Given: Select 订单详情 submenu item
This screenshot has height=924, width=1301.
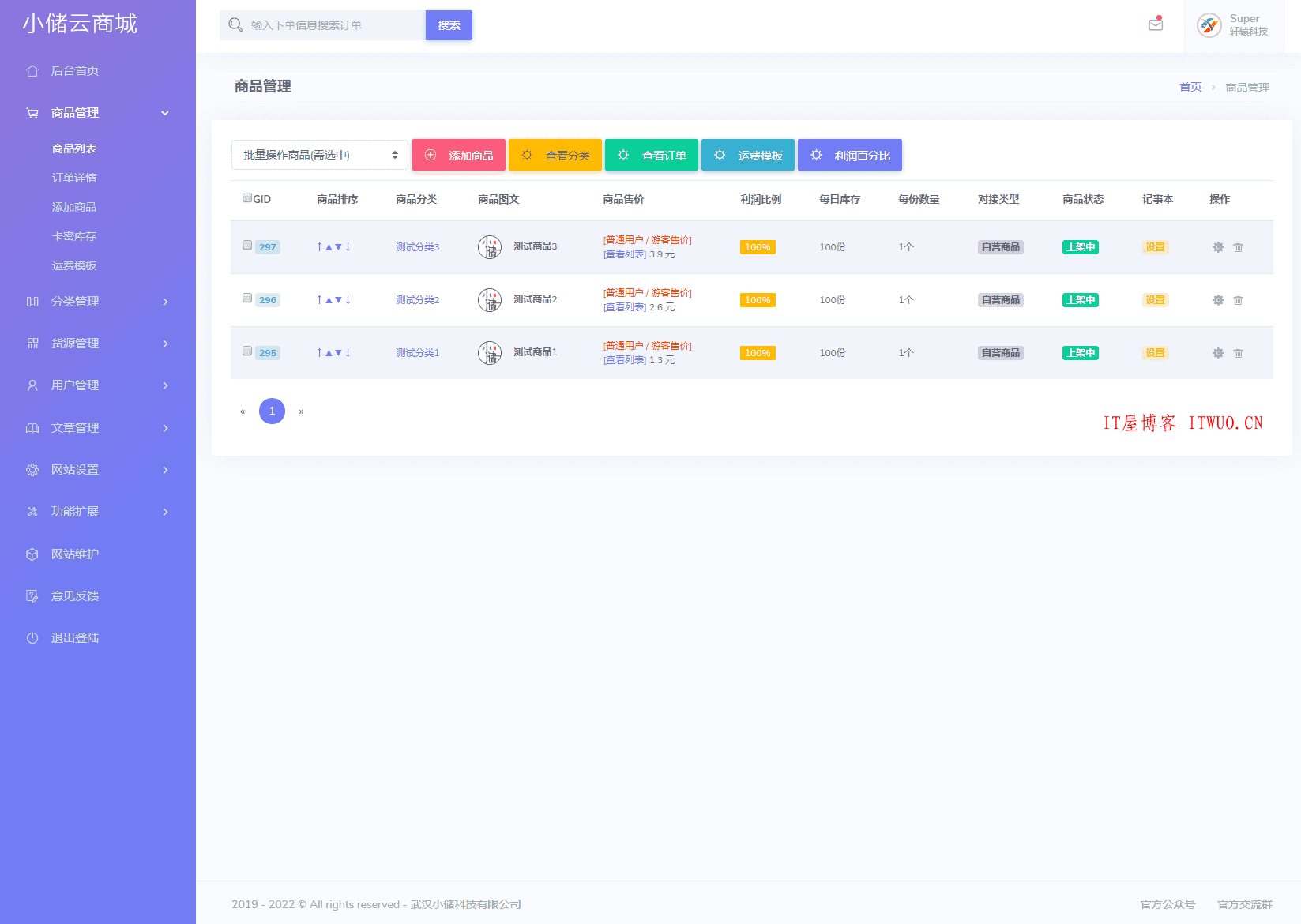Looking at the screenshot, I should pos(74,178).
